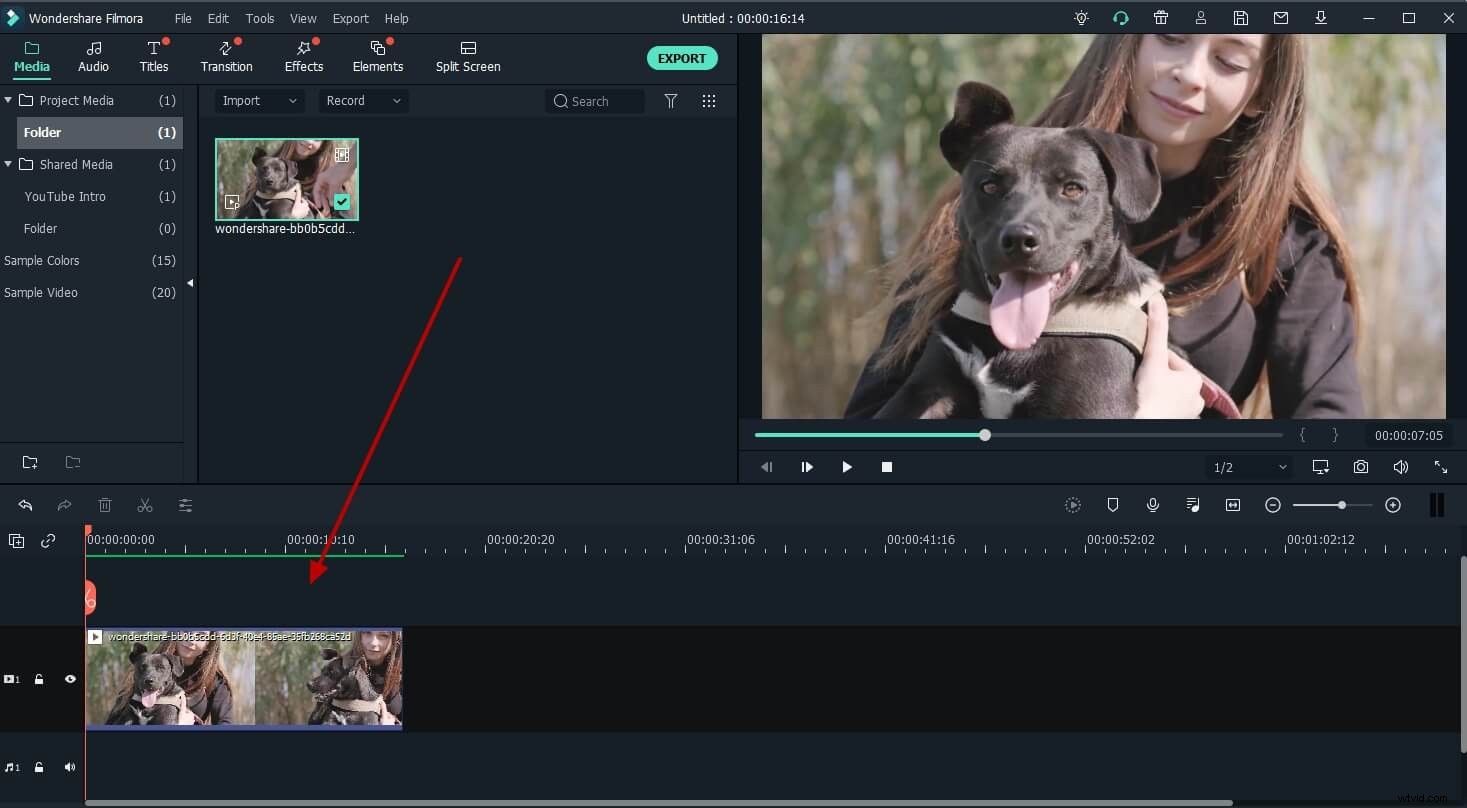Lock video track 1
1467x808 pixels.
(39, 679)
